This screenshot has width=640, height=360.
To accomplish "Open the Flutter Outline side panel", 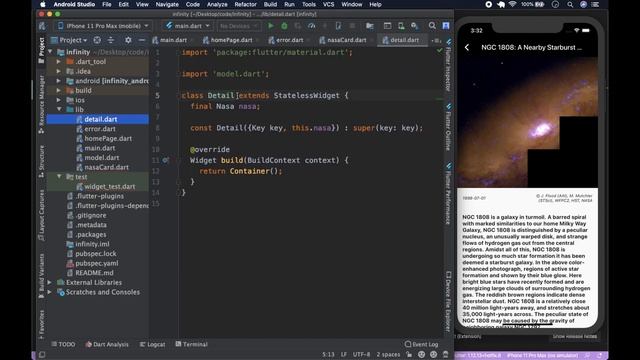I will (448, 127).
